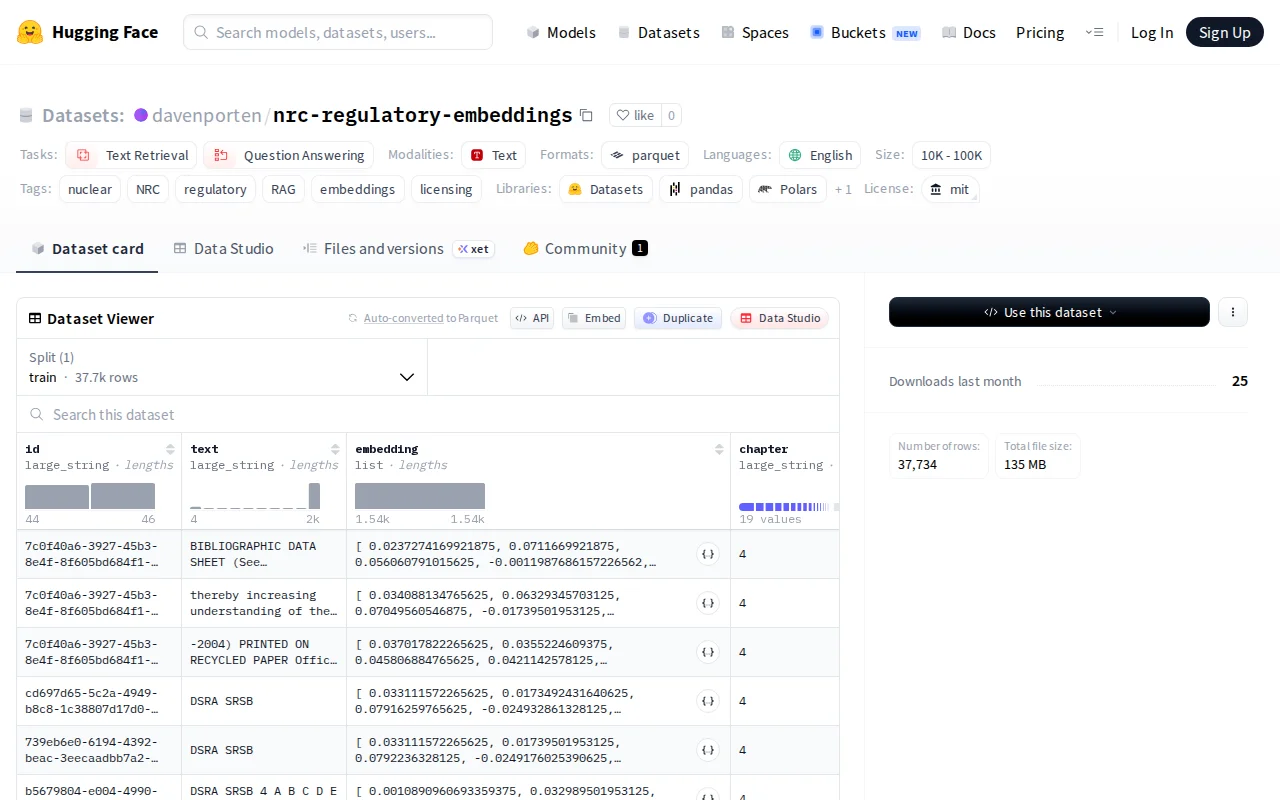Image resolution: width=1280 pixels, height=800 pixels.
Task: Click the Polars library tag
Action: pos(788,189)
